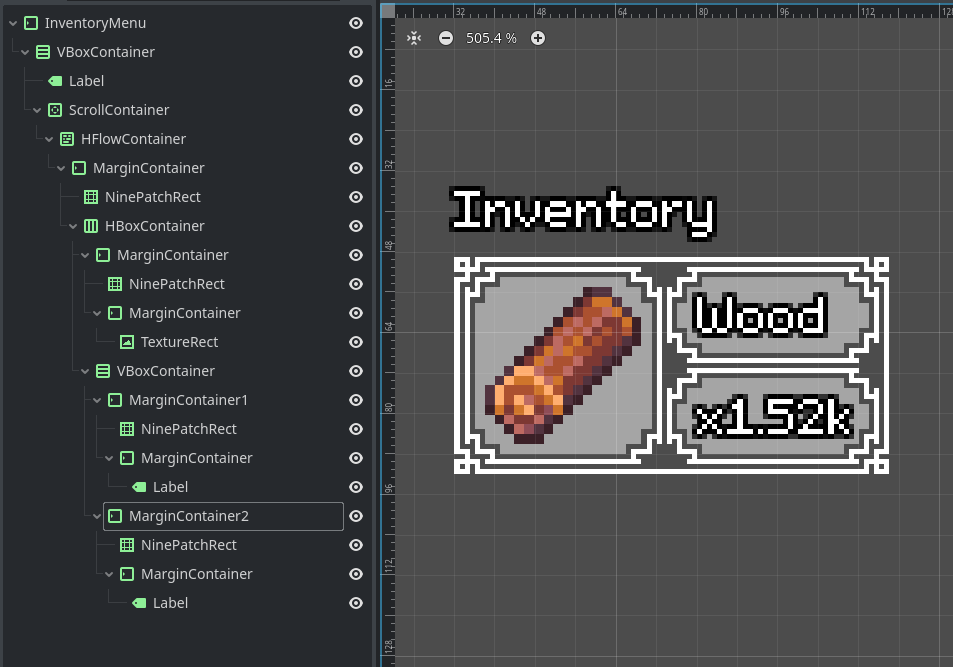Viewport: 953px width, 667px height.
Task: Hide the TextureRect node
Action: click(x=356, y=342)
